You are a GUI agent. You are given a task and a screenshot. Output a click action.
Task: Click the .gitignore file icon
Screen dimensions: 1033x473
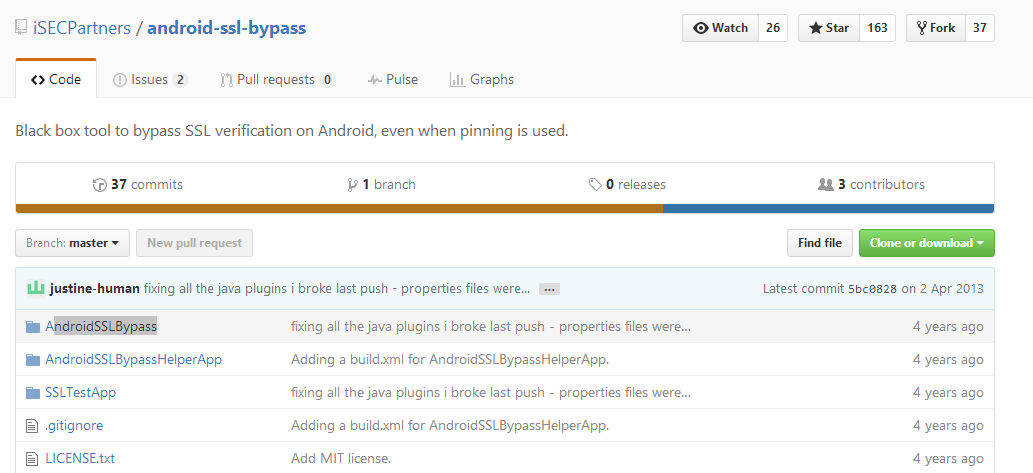pos(32,426)
